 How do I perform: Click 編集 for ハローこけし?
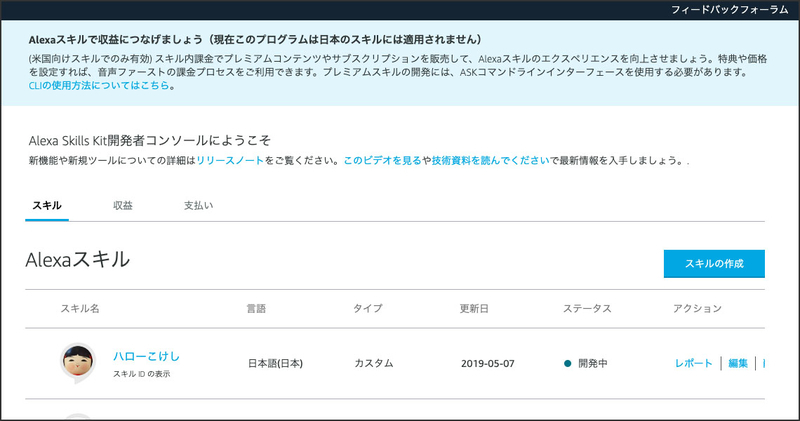coord(738,363)
